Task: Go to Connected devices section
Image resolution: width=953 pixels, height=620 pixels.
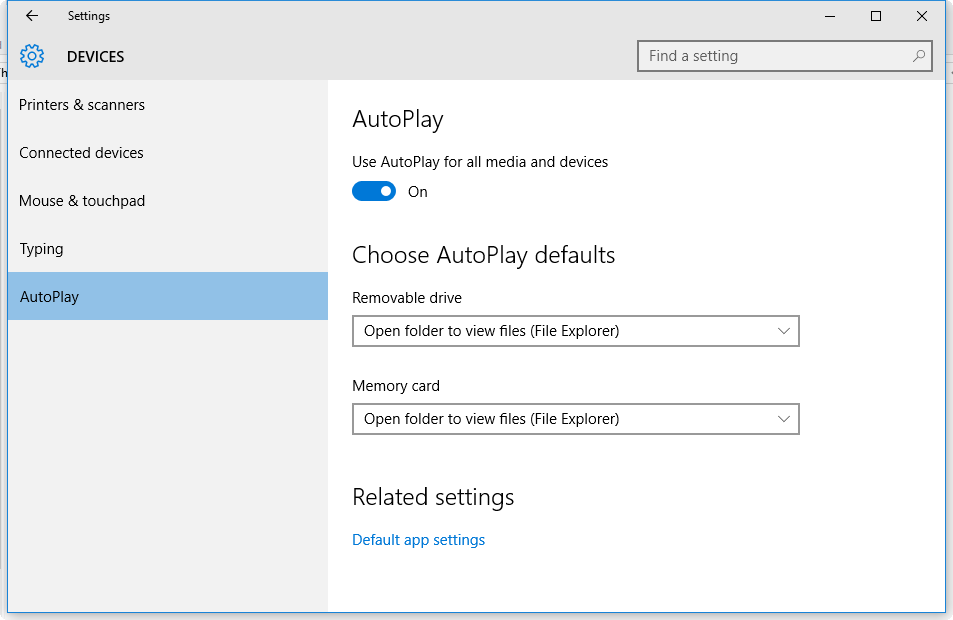Action: click(x=81, y=153)
